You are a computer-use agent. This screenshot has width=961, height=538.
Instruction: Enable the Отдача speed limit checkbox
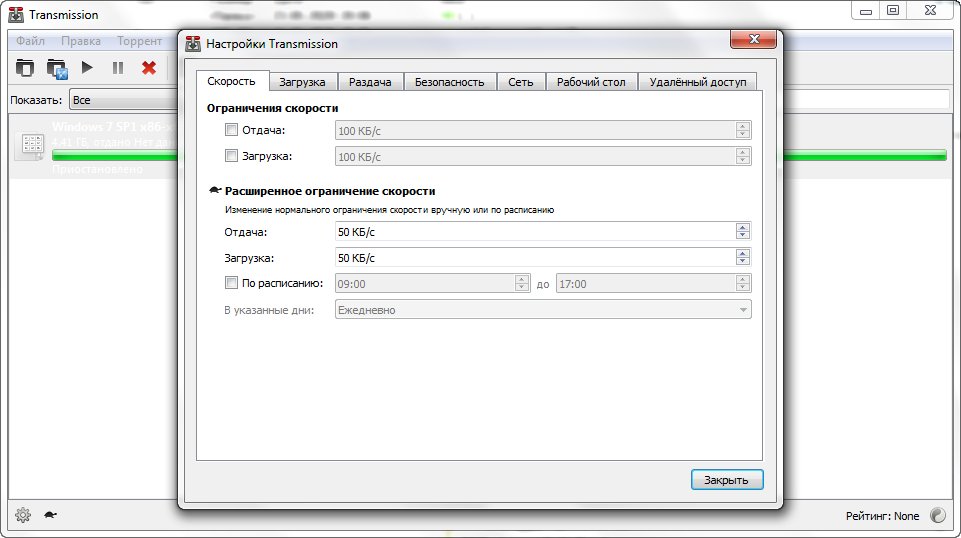(231, 129)
